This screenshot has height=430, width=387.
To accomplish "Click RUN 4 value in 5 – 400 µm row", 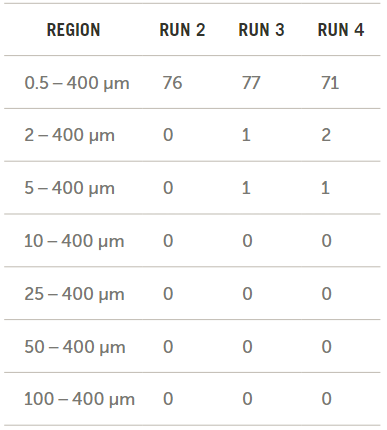I will coord(325,188).
